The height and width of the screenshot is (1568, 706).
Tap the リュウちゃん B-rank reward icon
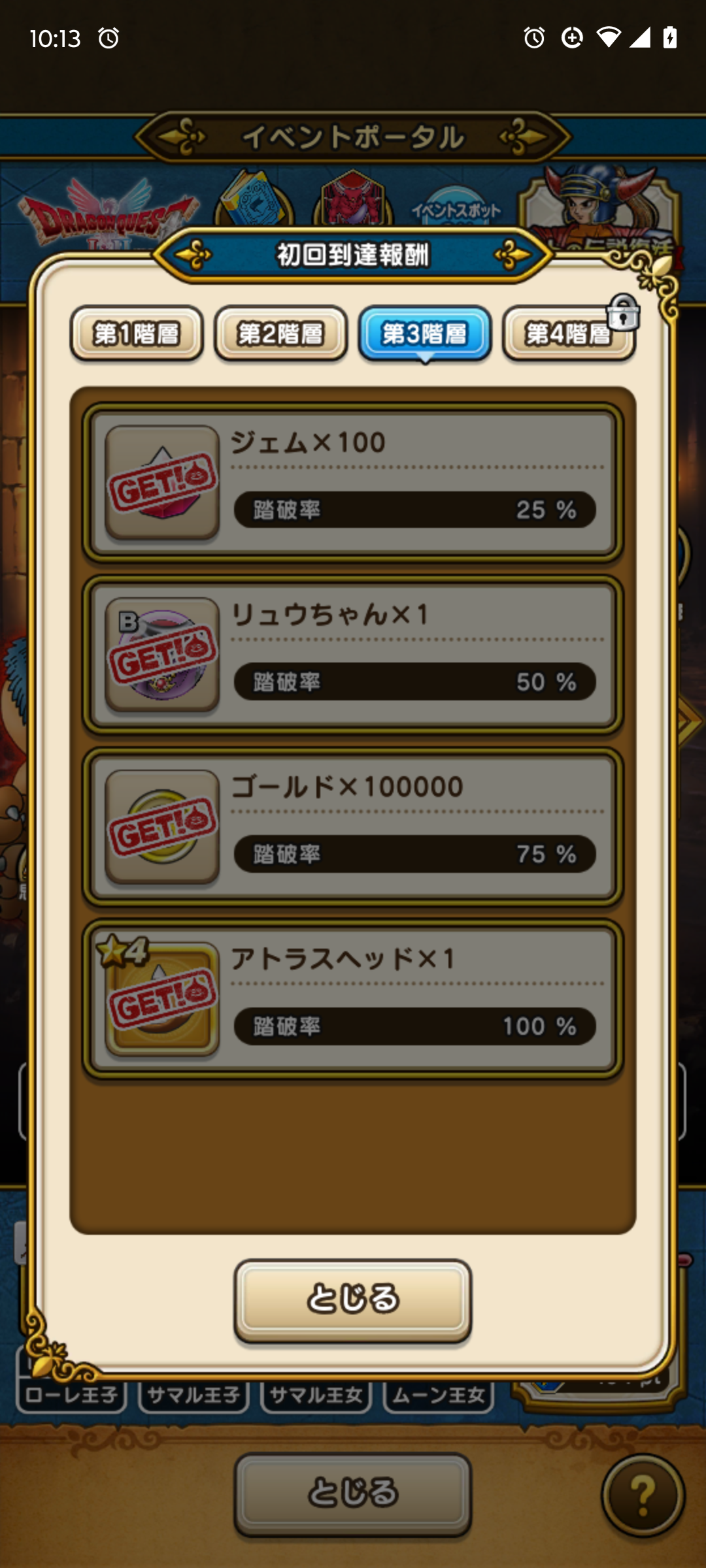click(x=162, y=655)
